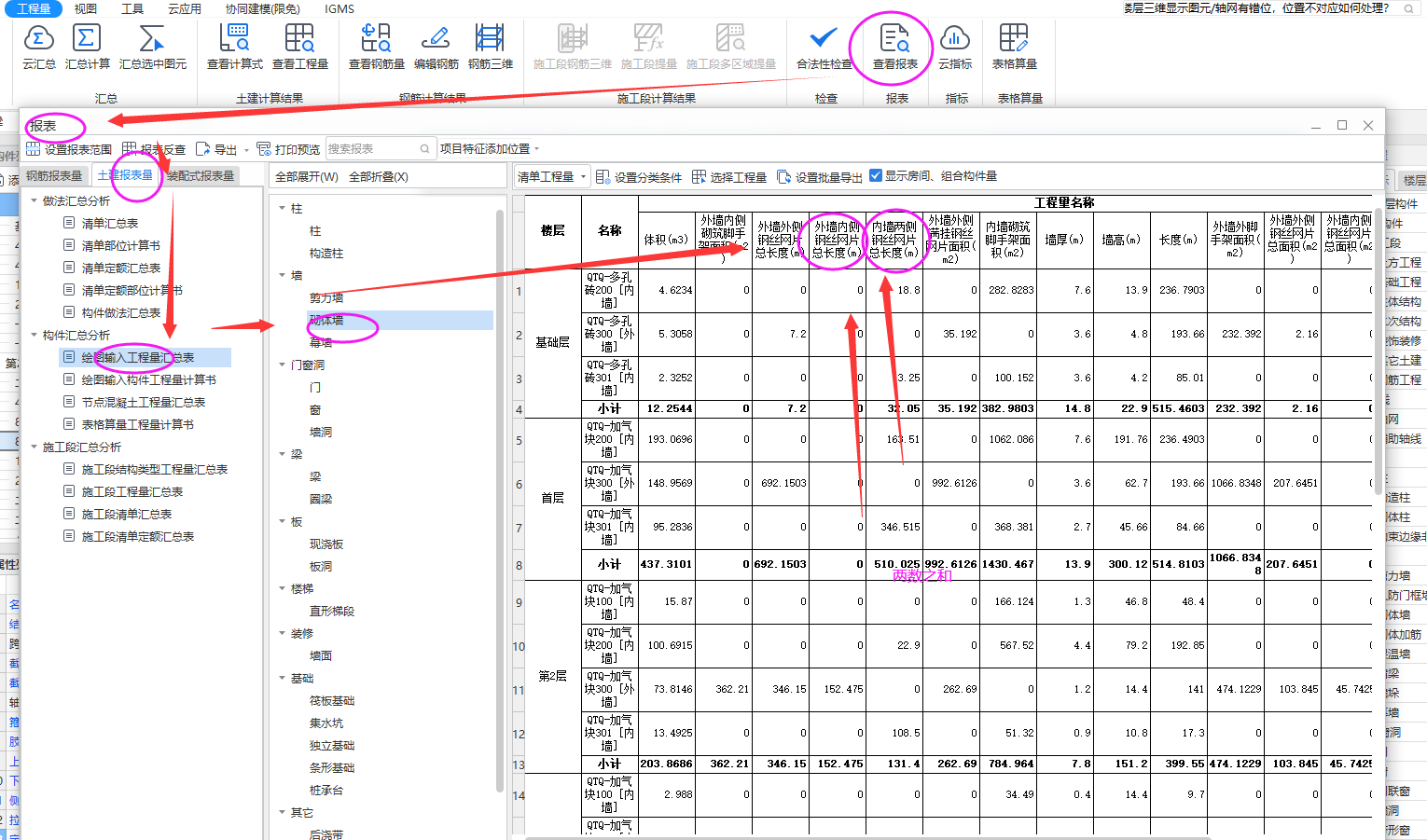This screenshot has width=1427, height=840.
Task: Run 合法性检查 validity check
Action: pos(824,47)
